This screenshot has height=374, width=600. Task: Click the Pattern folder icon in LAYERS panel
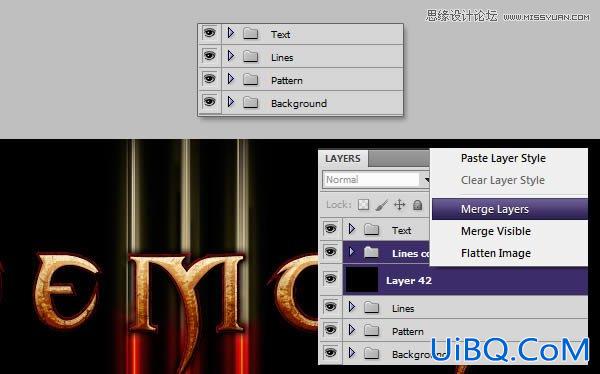[372, 330]
